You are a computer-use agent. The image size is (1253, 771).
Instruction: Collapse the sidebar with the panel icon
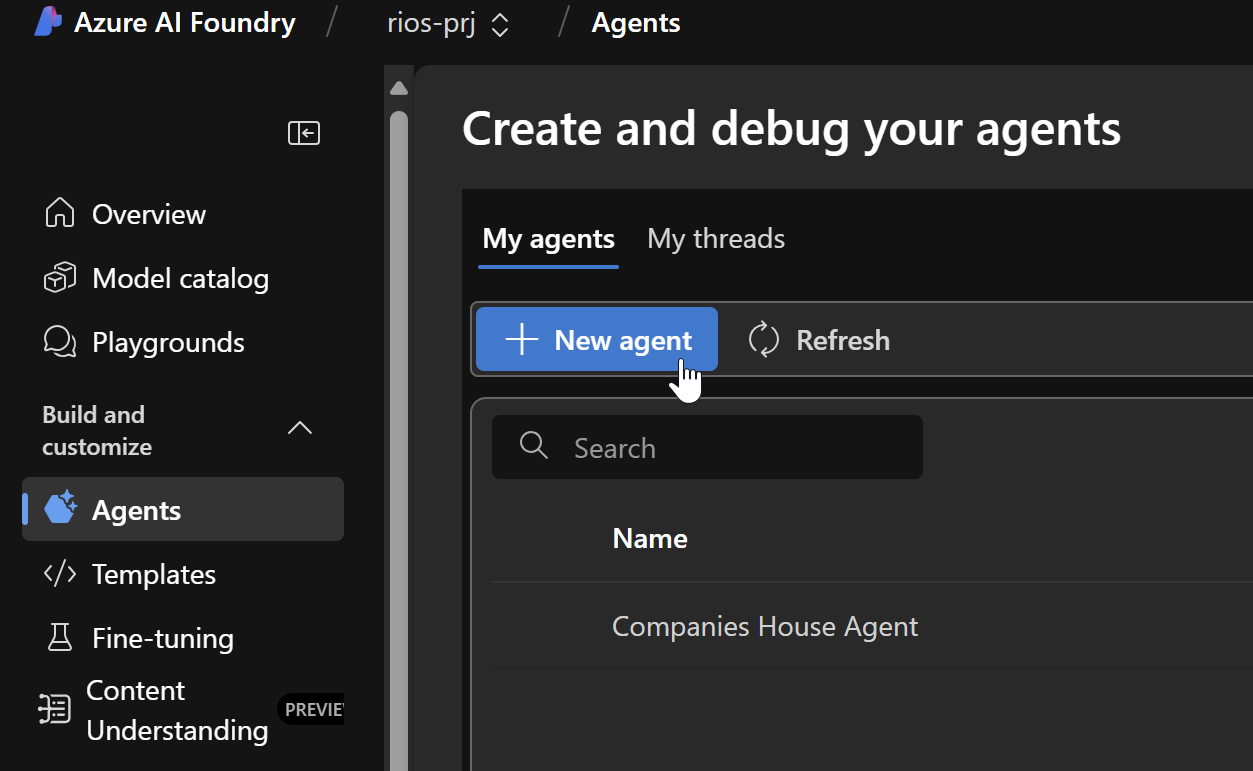point(304,133)
